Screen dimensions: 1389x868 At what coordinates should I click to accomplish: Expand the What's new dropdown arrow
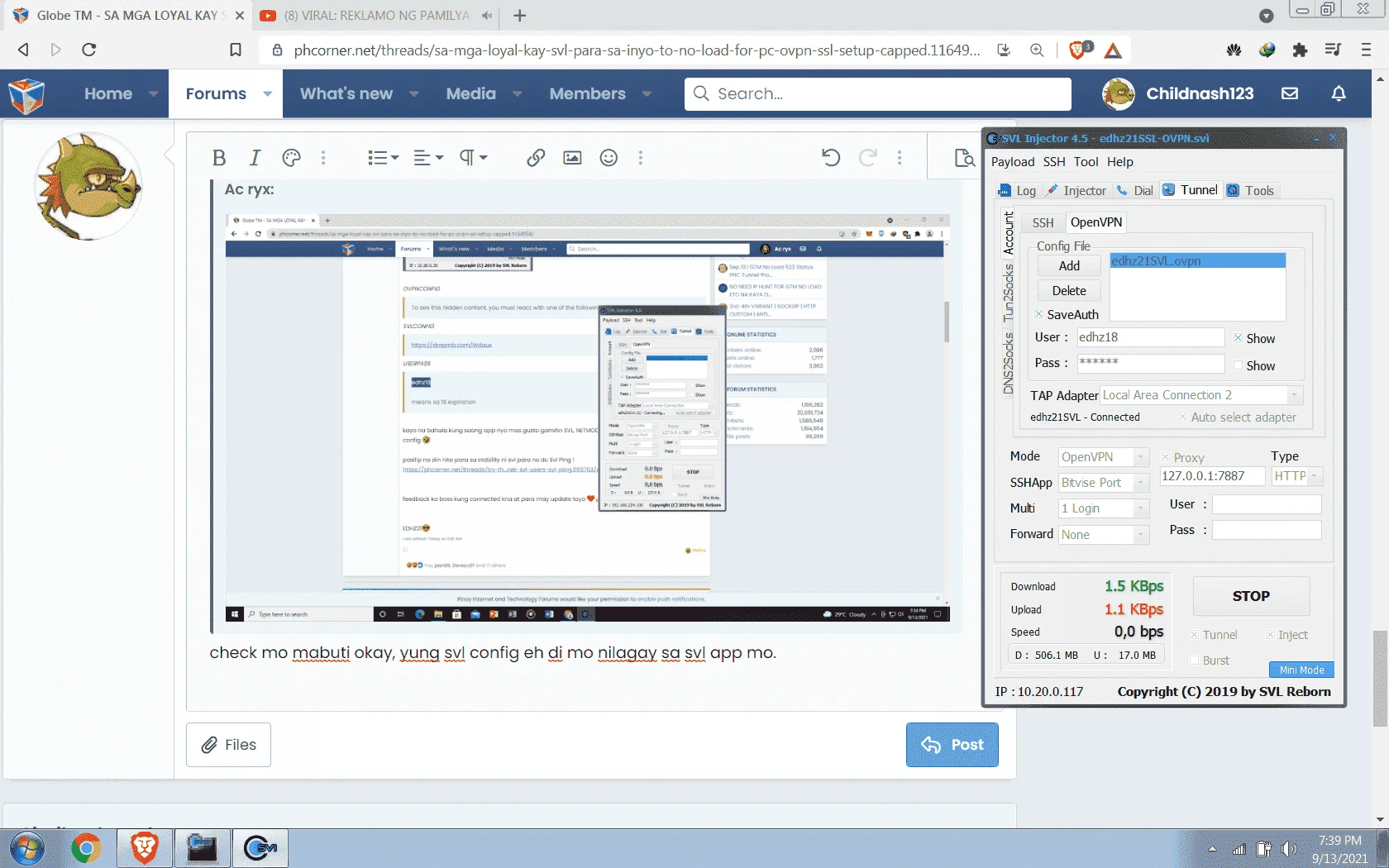pos(413,93)
